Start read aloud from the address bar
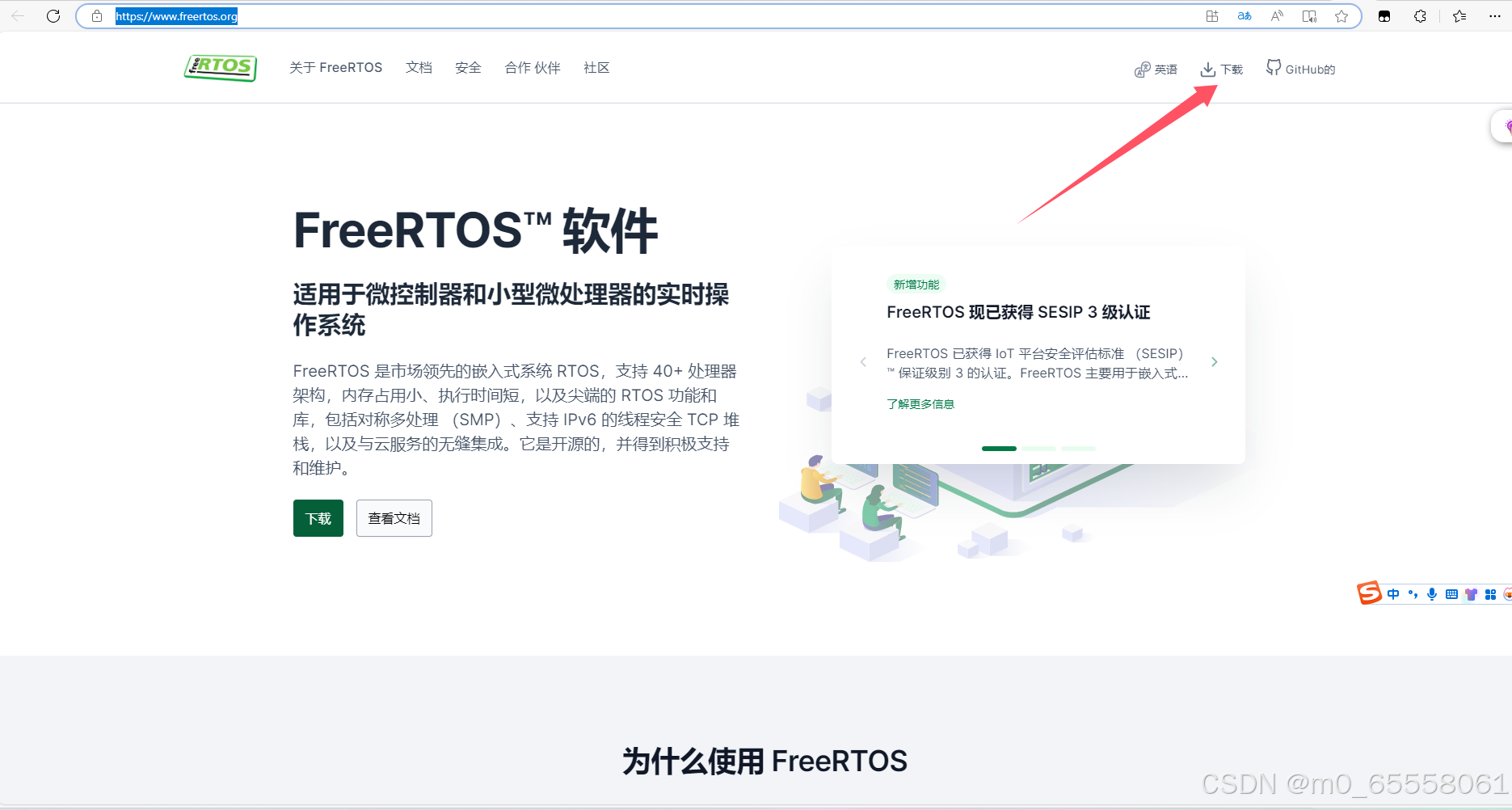The image size is (1512, 810). [1276, 15]
